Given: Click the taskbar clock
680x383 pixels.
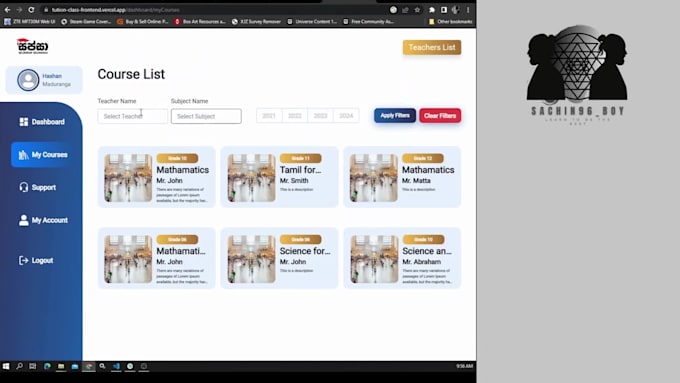Looking at the screenshot, I should point(464,367).
